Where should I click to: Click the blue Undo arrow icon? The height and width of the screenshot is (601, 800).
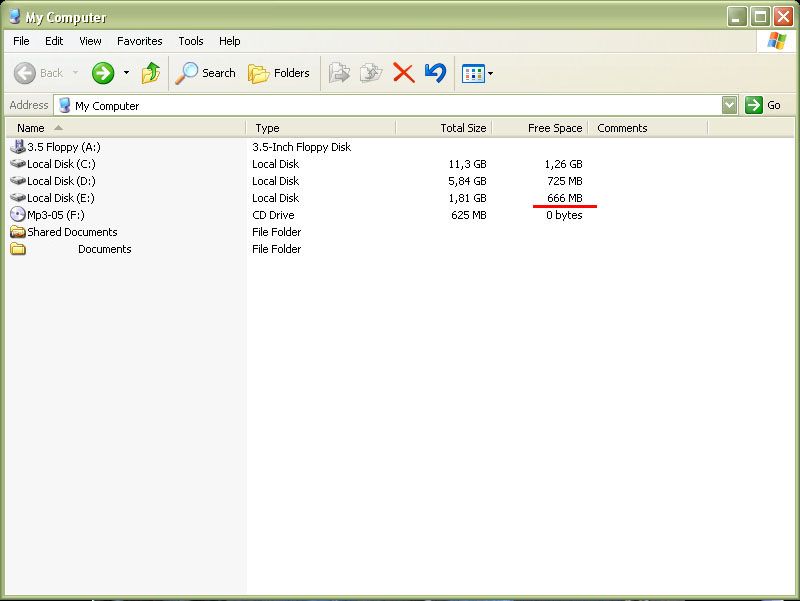click(x=435, y=73)
